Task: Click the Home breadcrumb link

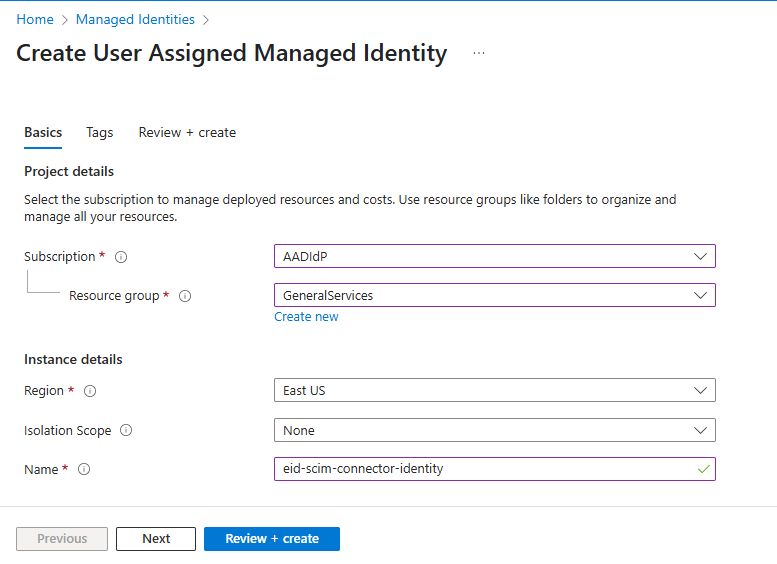Action: tap(35, 19)
